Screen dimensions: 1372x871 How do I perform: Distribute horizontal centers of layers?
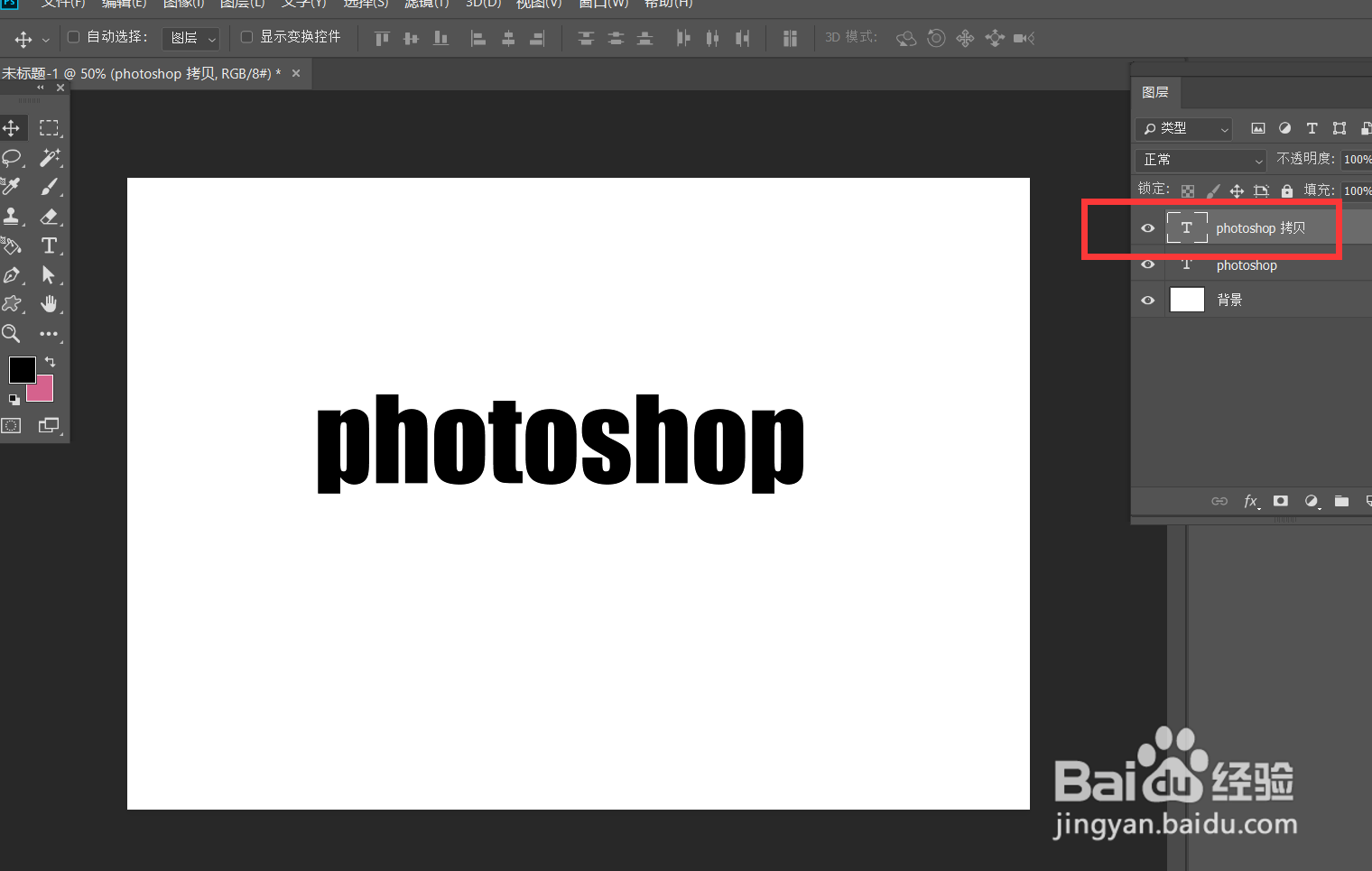coord(713,38)
